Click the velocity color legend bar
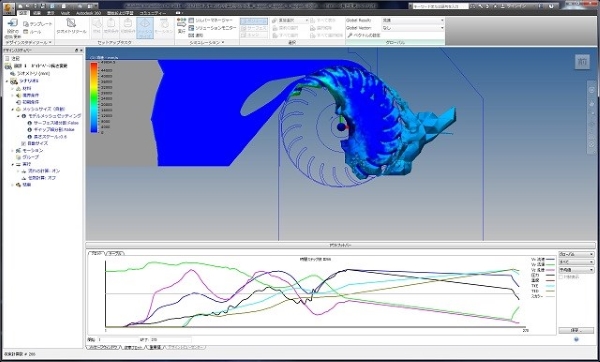 pos(94,98)
